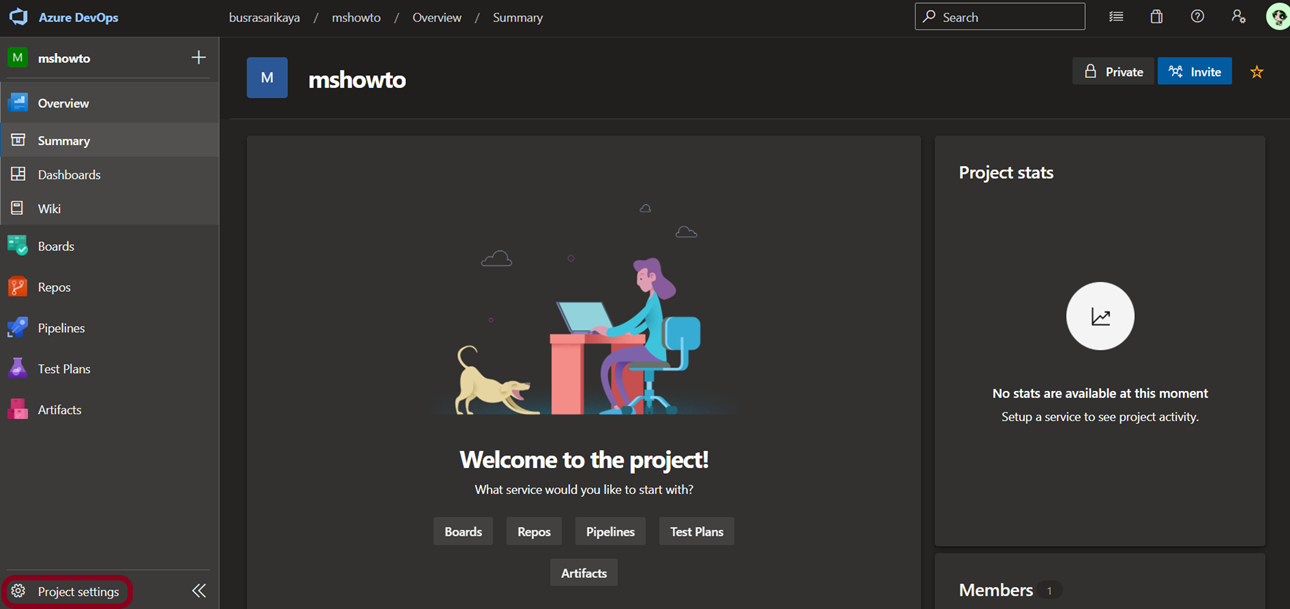
Task: Click the Members count badge 1
Action: tap(1049, 591)
